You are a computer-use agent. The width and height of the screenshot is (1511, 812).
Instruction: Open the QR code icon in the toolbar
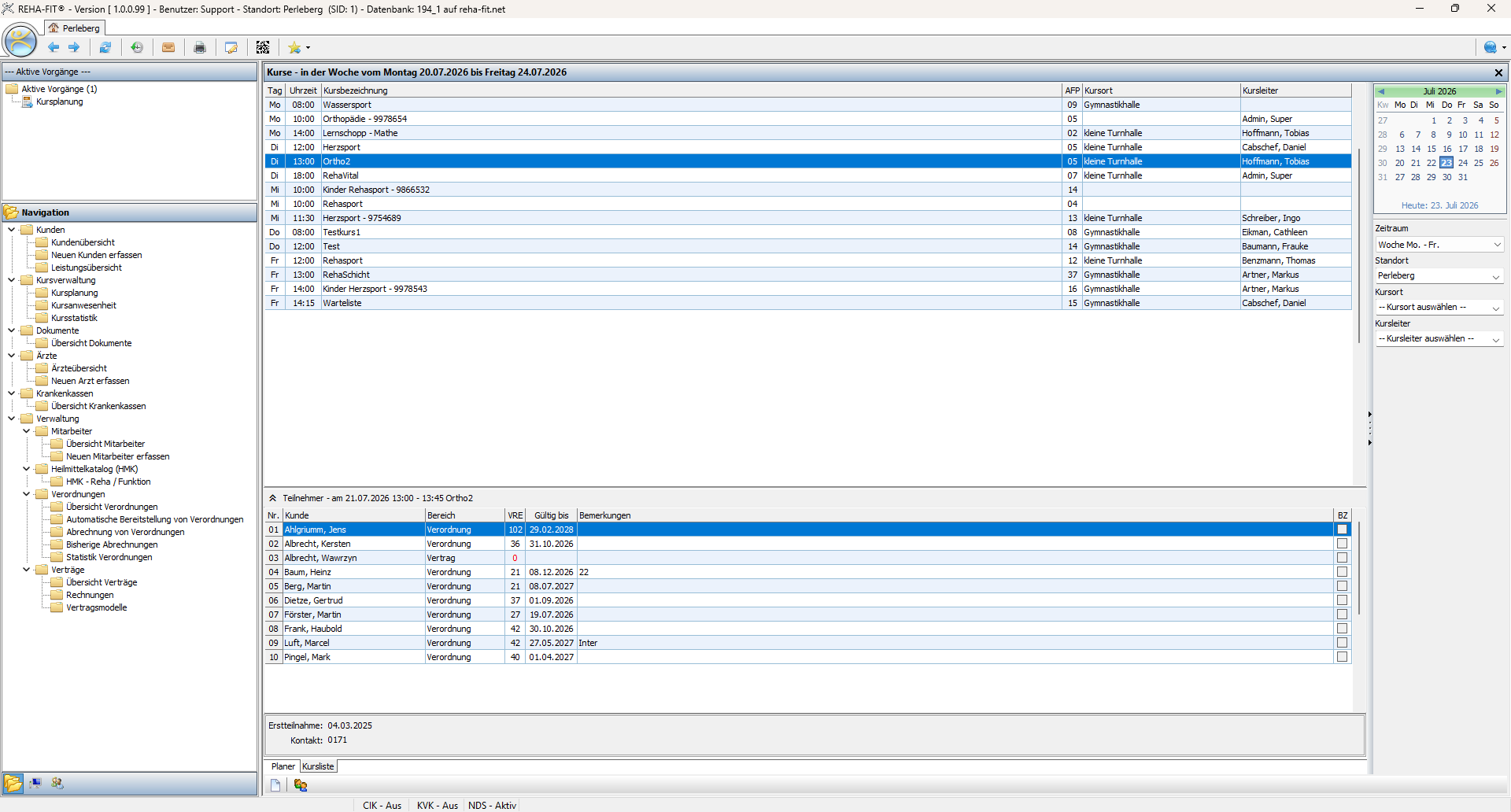263,48
